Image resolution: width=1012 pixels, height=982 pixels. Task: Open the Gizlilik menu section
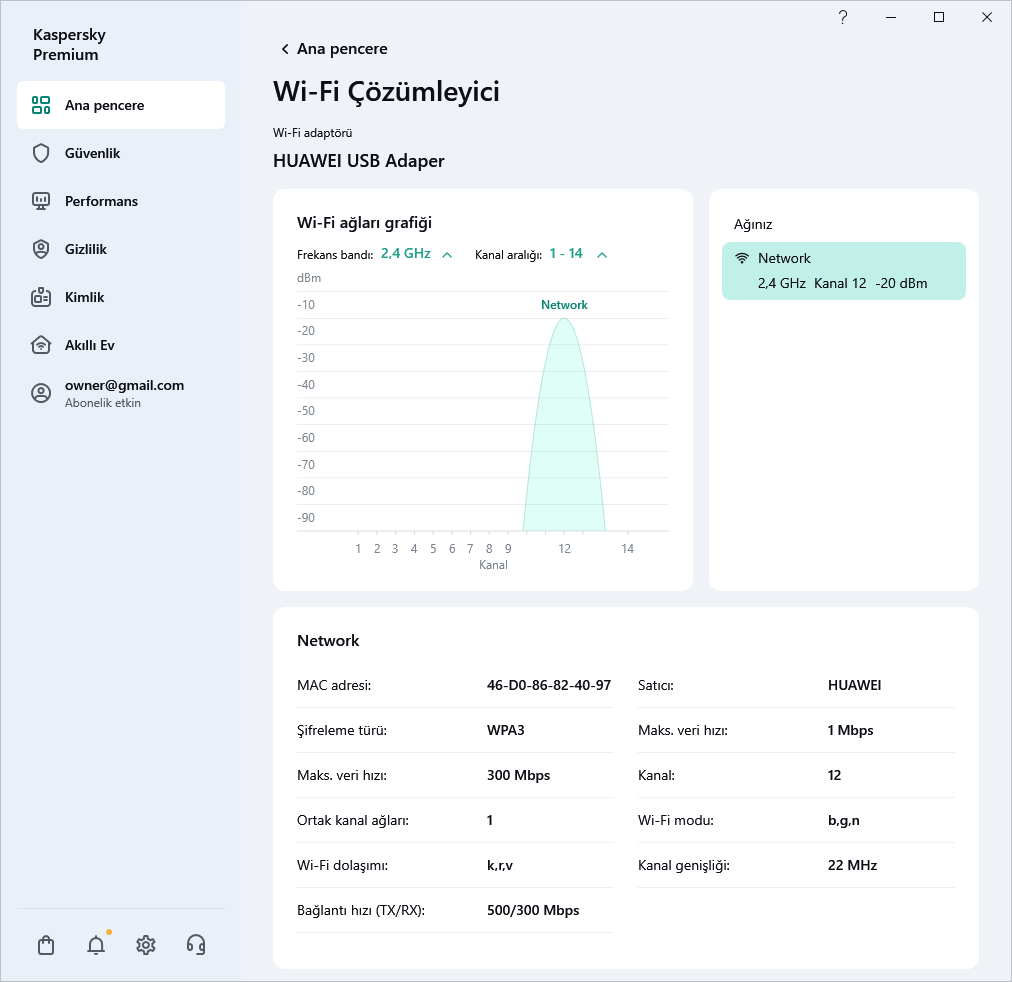pyautogui.click(x=86, y=249)
